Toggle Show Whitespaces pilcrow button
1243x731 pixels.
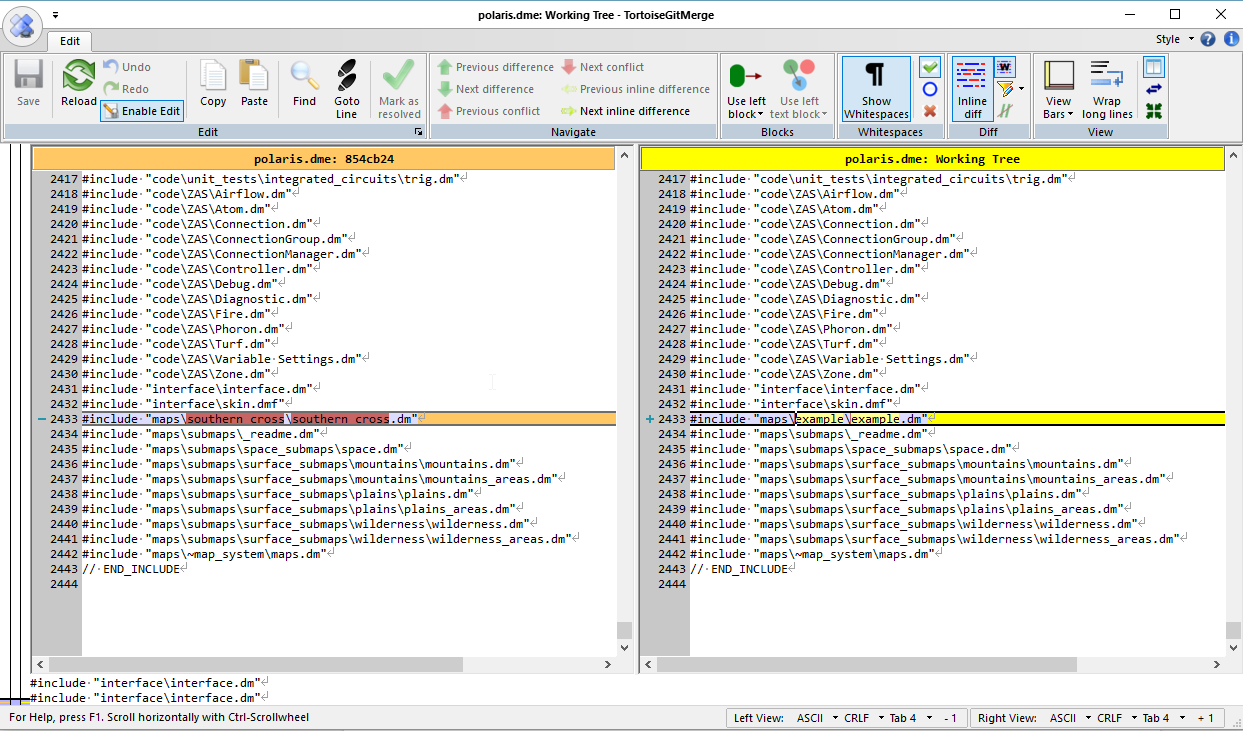point(876,89)
